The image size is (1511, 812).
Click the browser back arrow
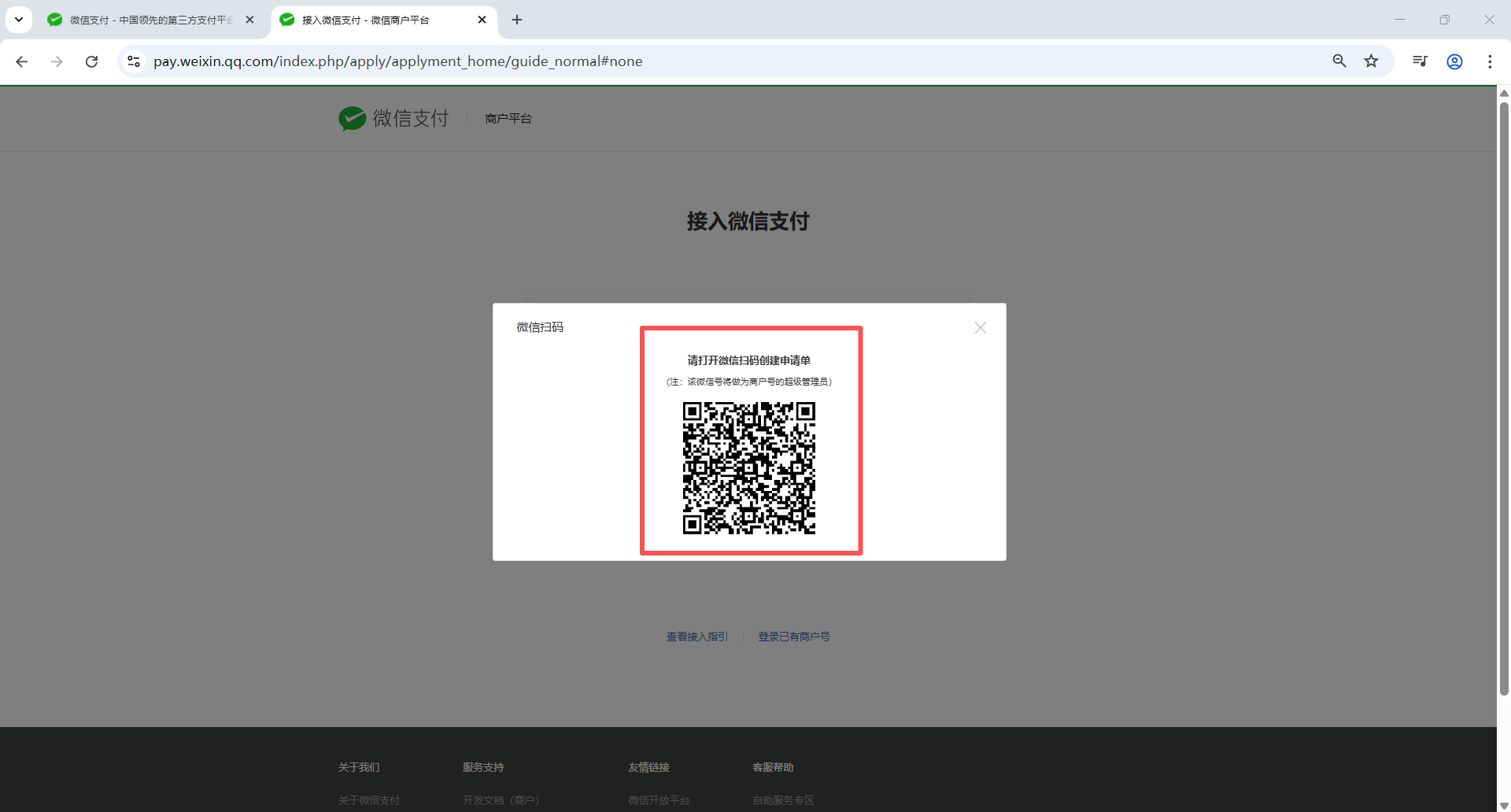[22, 61]
